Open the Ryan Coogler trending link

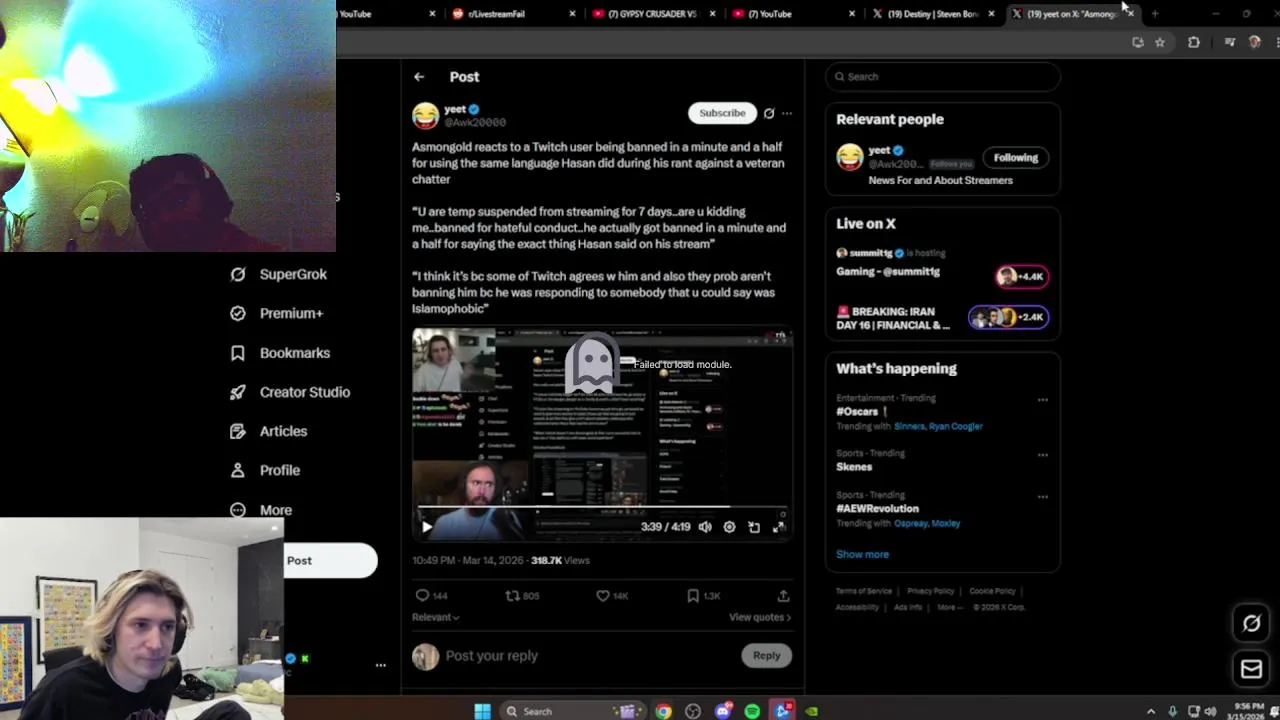[x=955, y=426]
